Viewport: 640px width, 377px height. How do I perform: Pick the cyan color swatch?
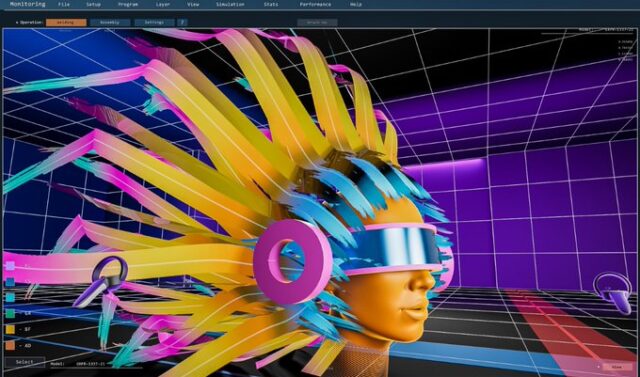pyautogui.click(x=10, y=298)
